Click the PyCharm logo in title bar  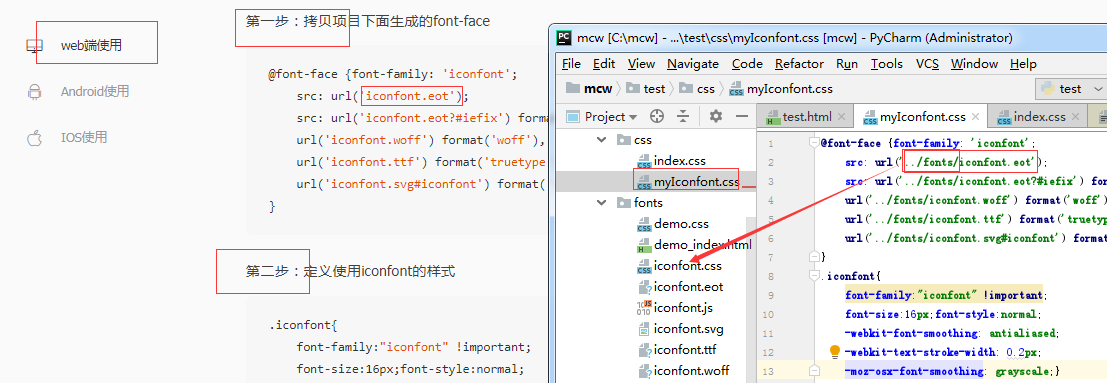click(x=563, y=37)
